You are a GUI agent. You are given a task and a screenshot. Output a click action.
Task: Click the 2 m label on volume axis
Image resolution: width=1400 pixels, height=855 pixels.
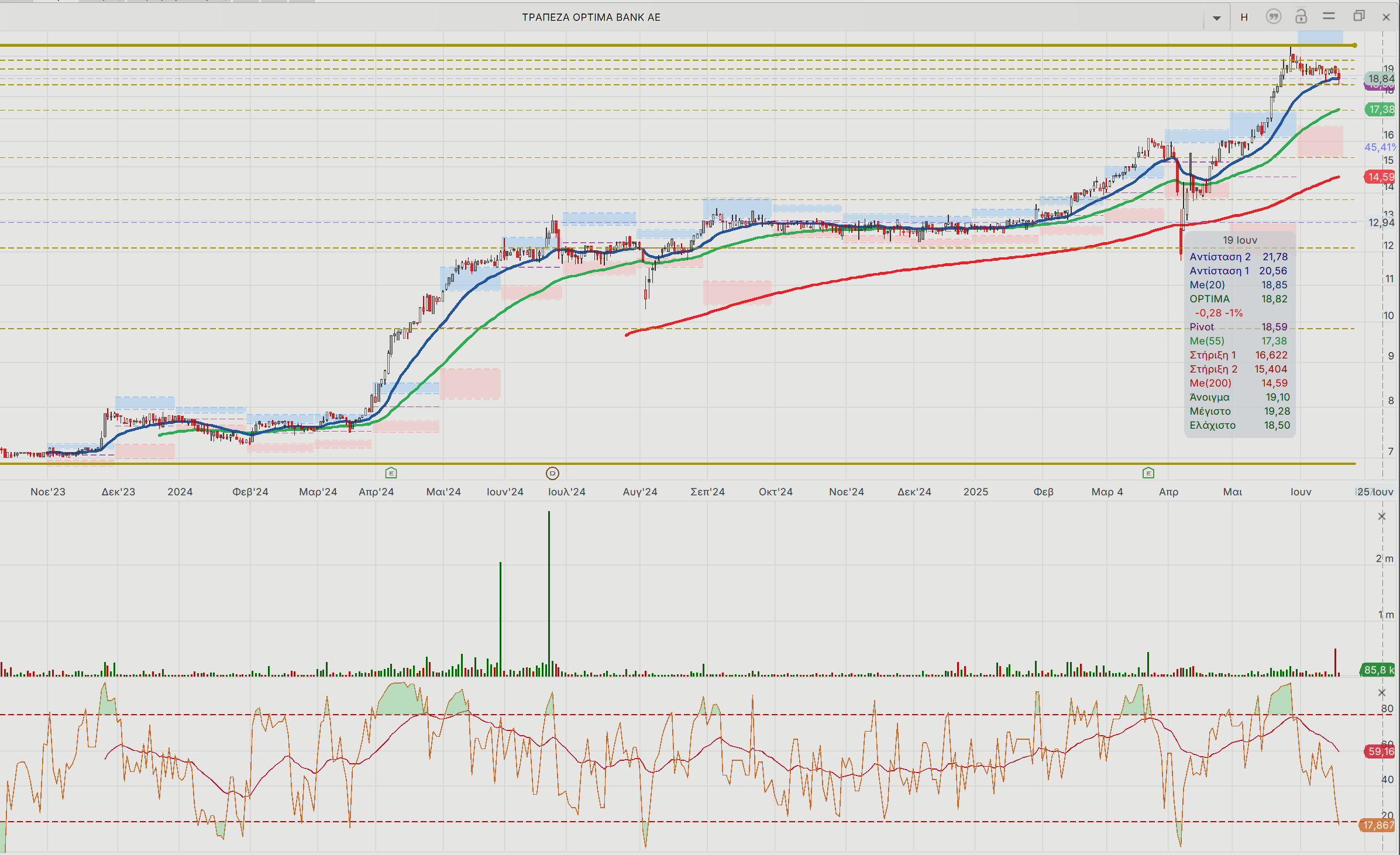coord(1384,558)
